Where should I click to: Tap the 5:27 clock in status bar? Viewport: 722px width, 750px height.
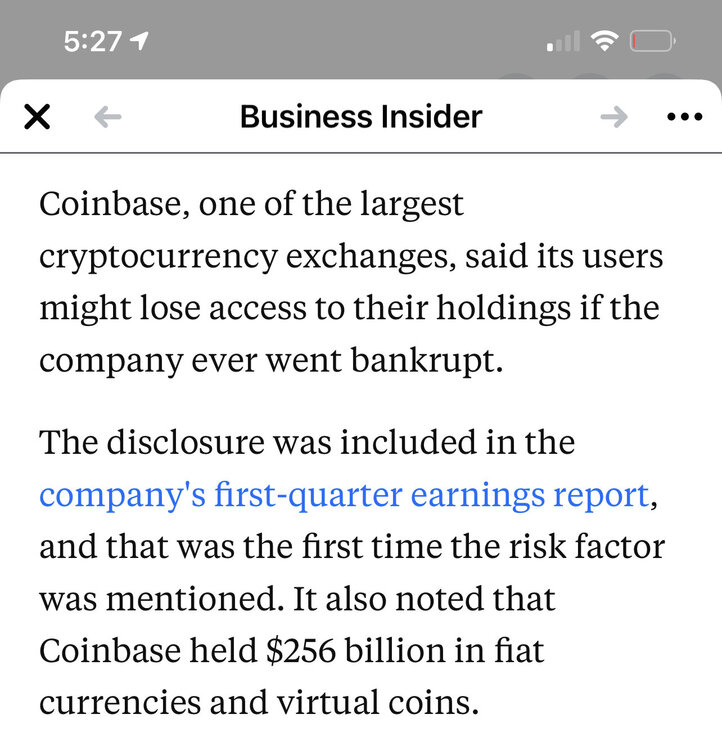[92, 41]
